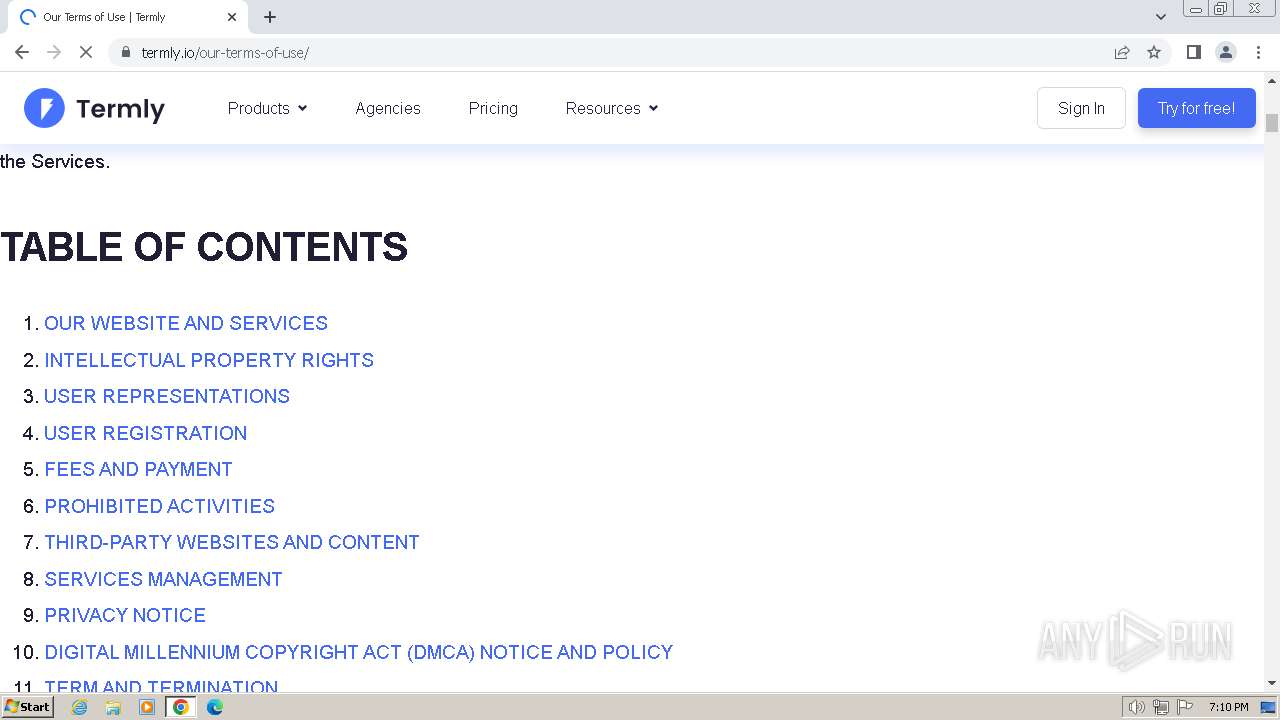1280x720 pixels.
Task: Click the Show desktop button
Action: [1269, 707]
